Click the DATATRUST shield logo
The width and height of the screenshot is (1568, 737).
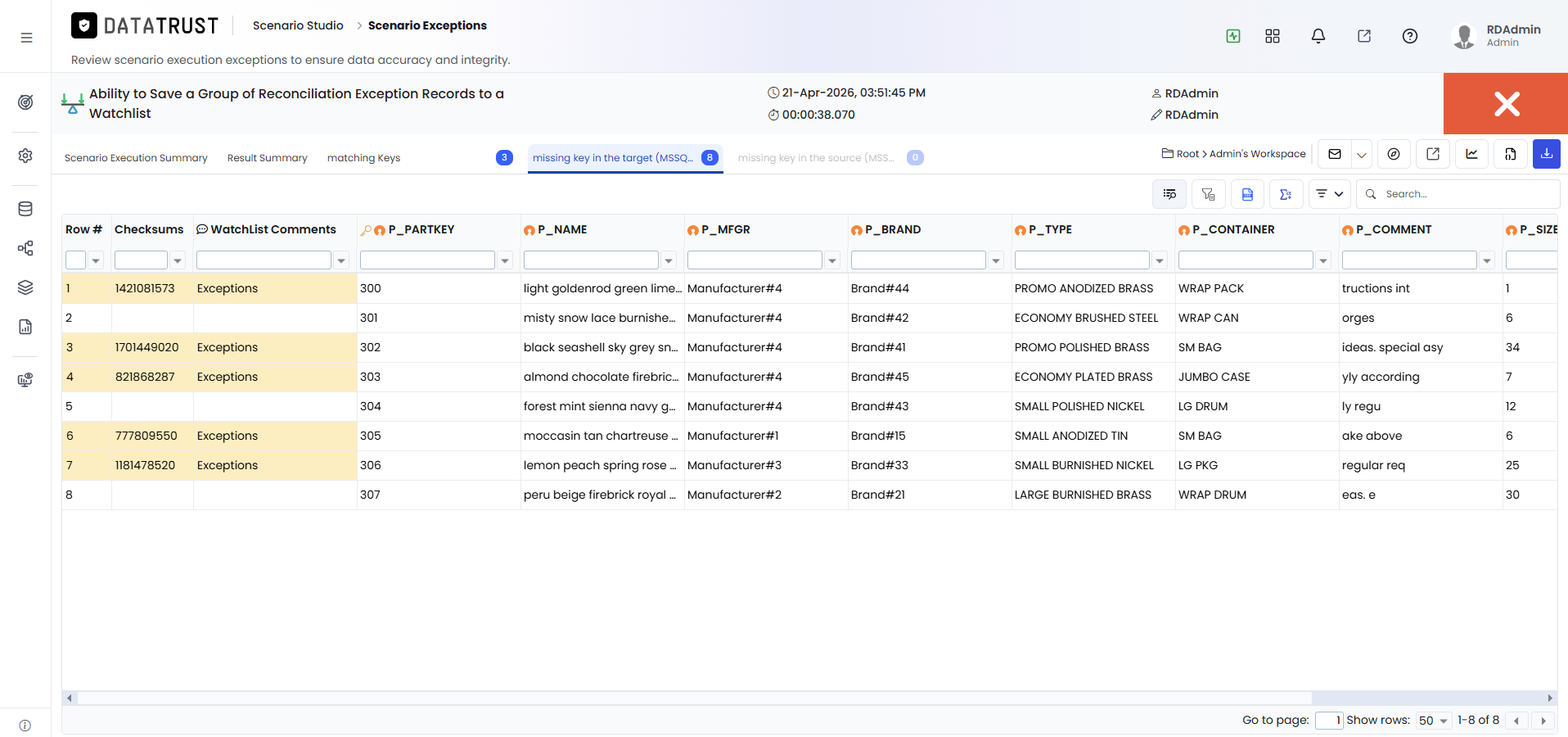click(x=84, y=26)
